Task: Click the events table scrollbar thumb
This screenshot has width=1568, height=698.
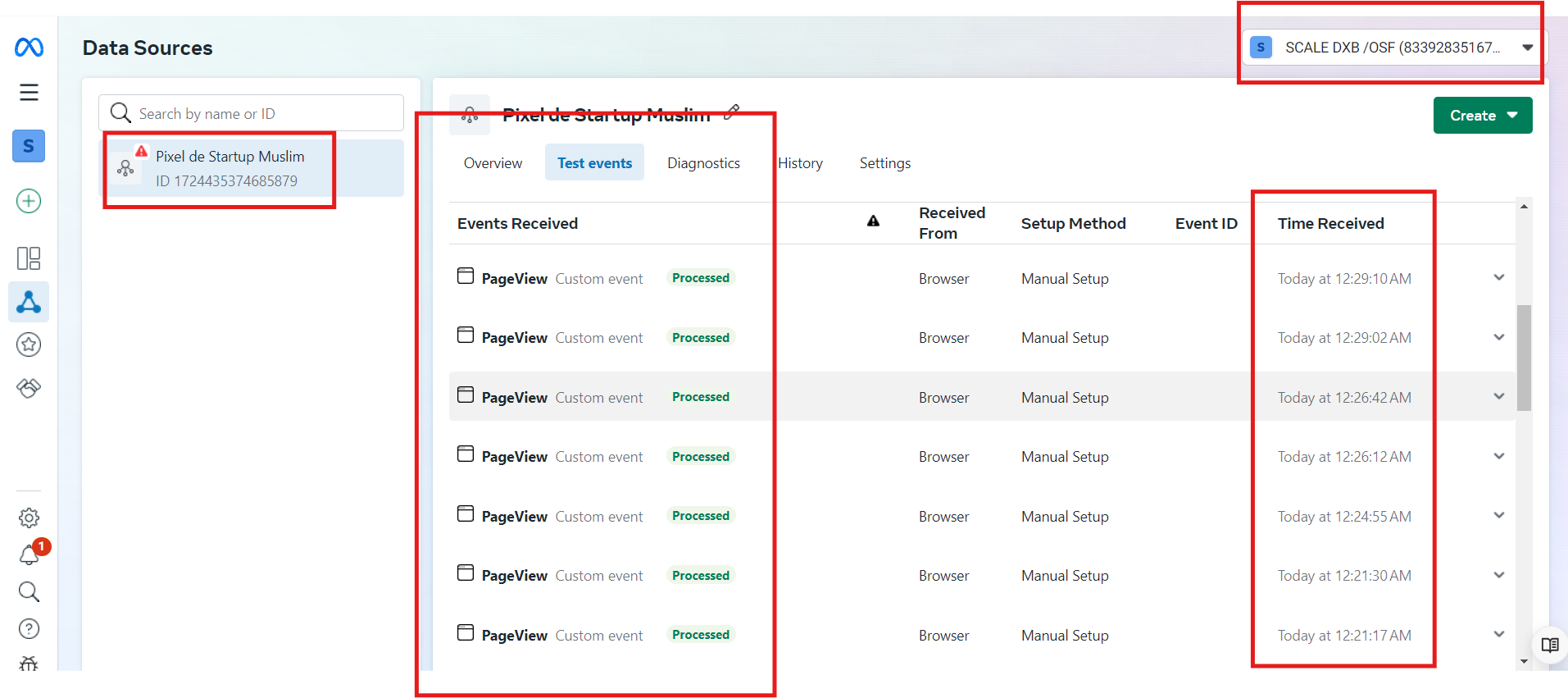Action: (1524, 358)
